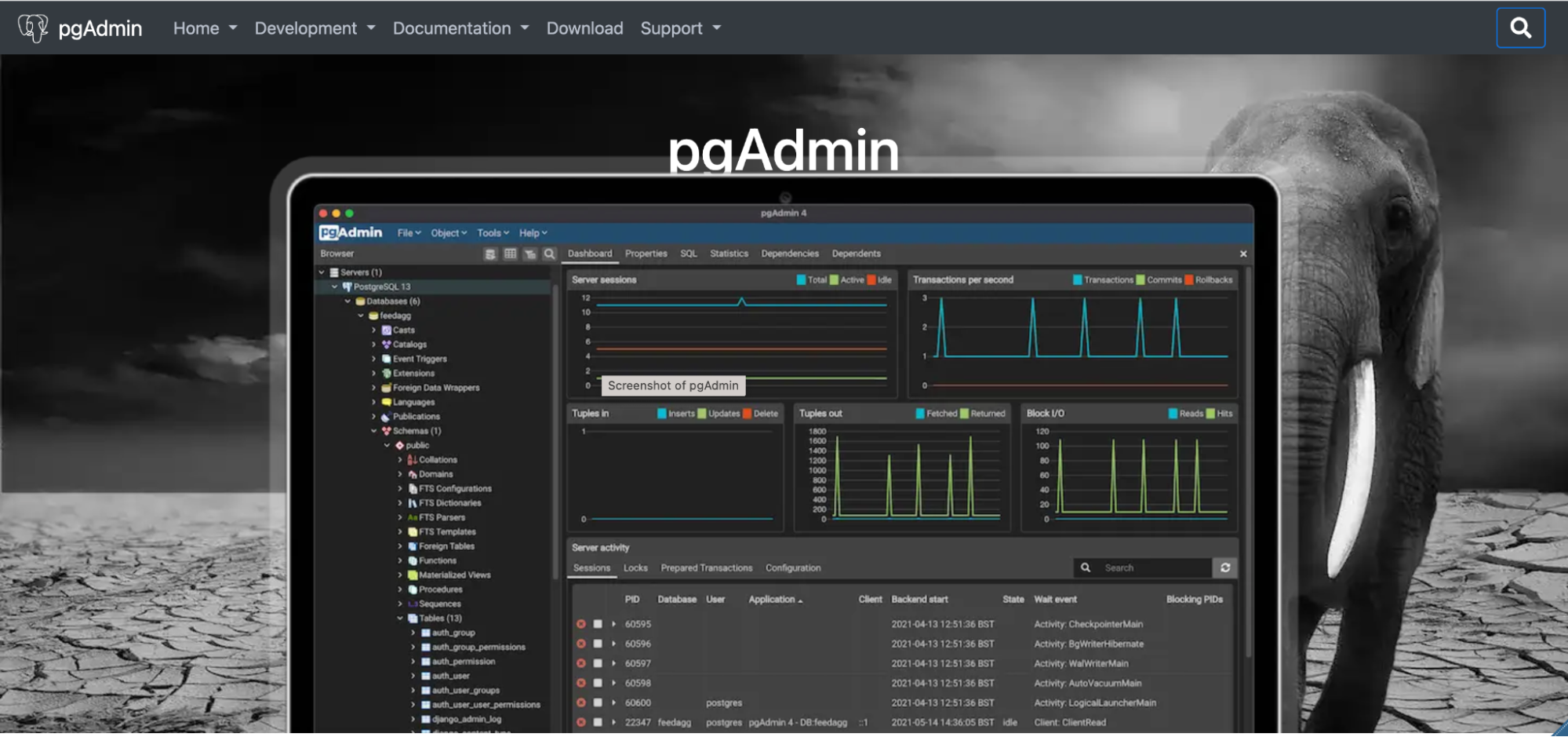
Task: Click the feedagg database icon in tree
Action: [x=373, y=316]
